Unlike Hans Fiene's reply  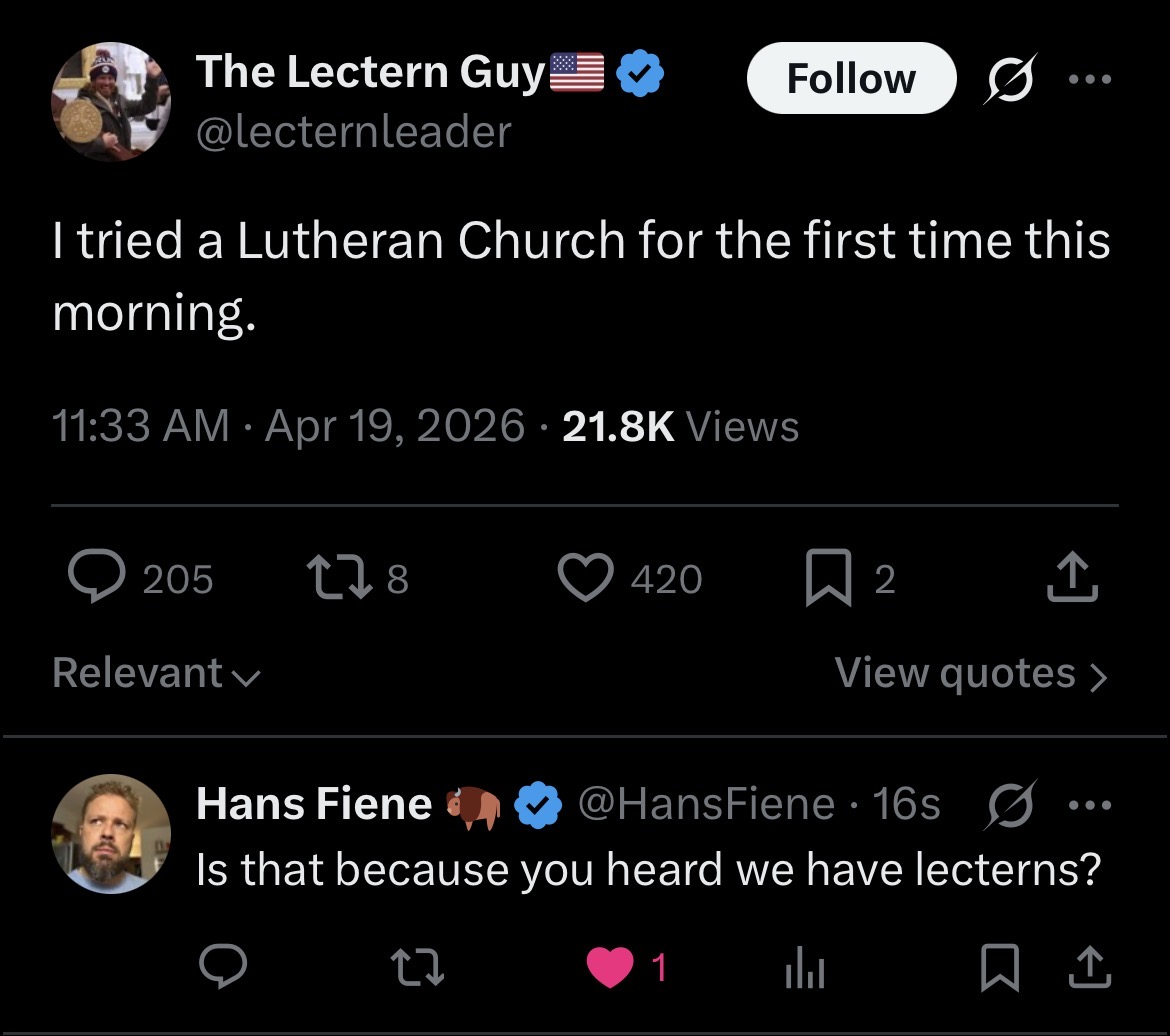pyautogui.click(x=611, y=968)
